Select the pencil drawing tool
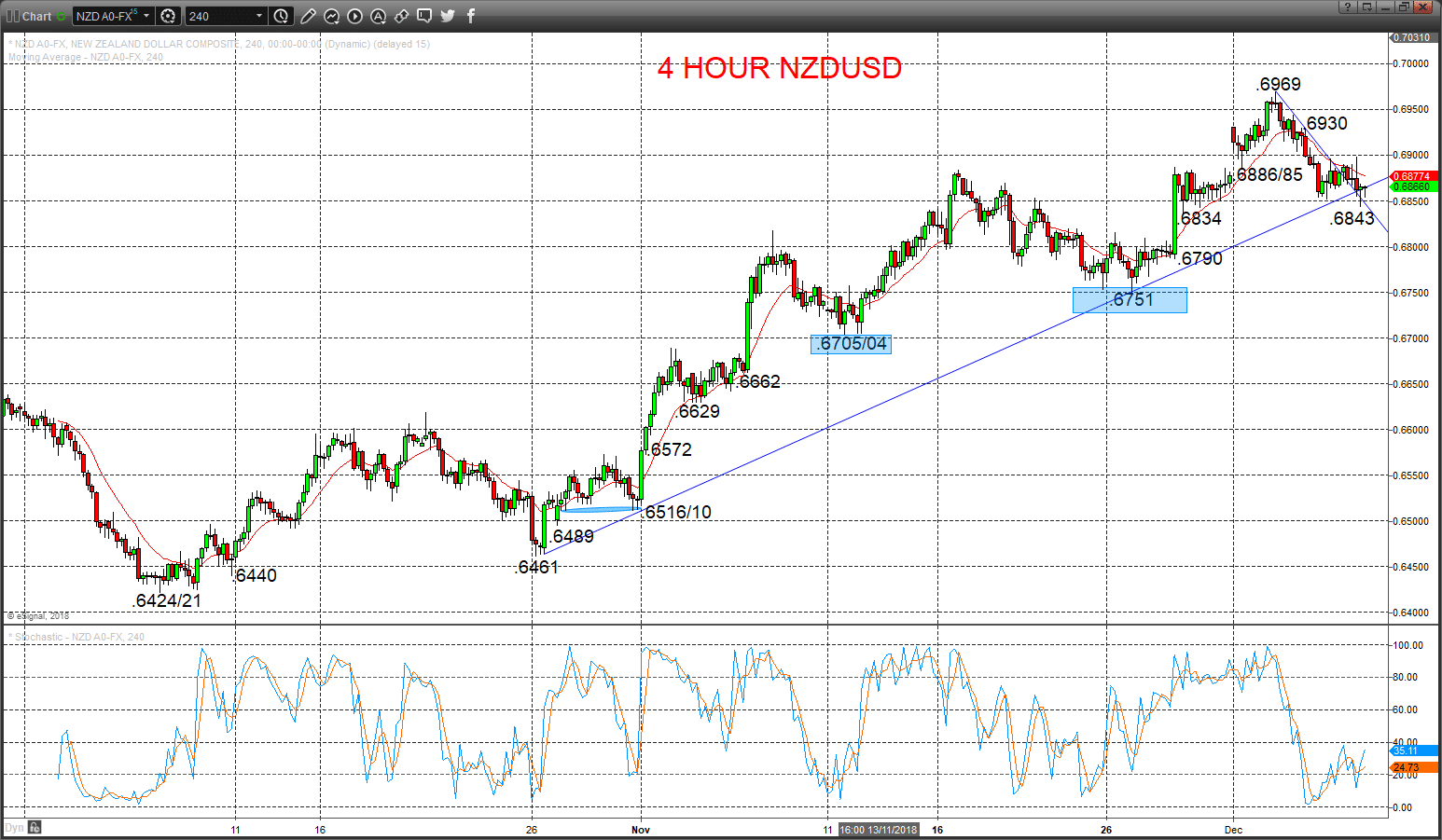The image size is (1442, 840). tap(309, 16)
